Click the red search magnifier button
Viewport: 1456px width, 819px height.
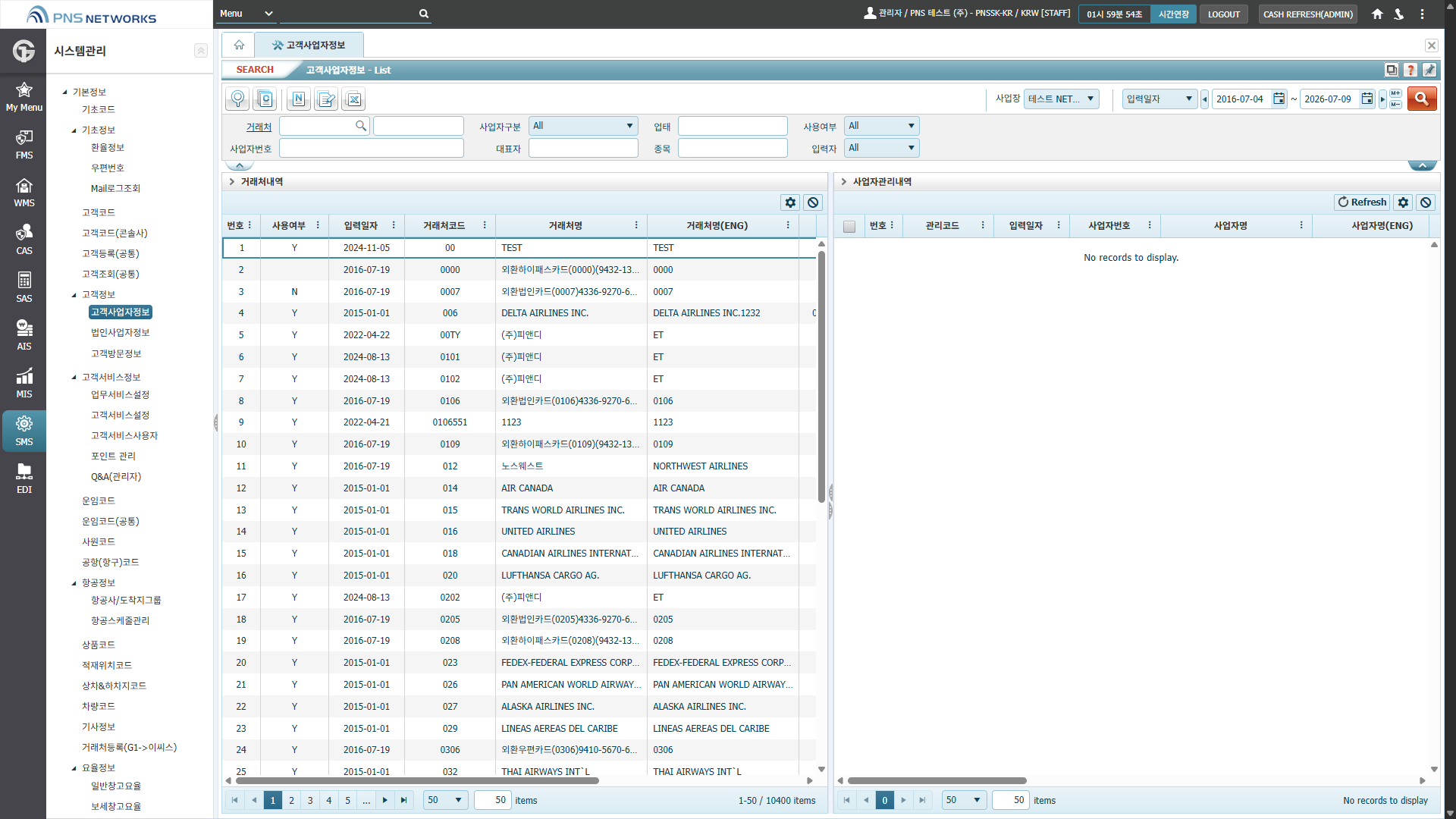click(1422, 99)
